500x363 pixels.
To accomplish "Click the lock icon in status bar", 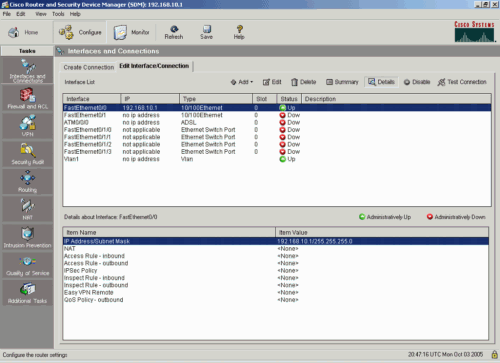I will [494, 354].
